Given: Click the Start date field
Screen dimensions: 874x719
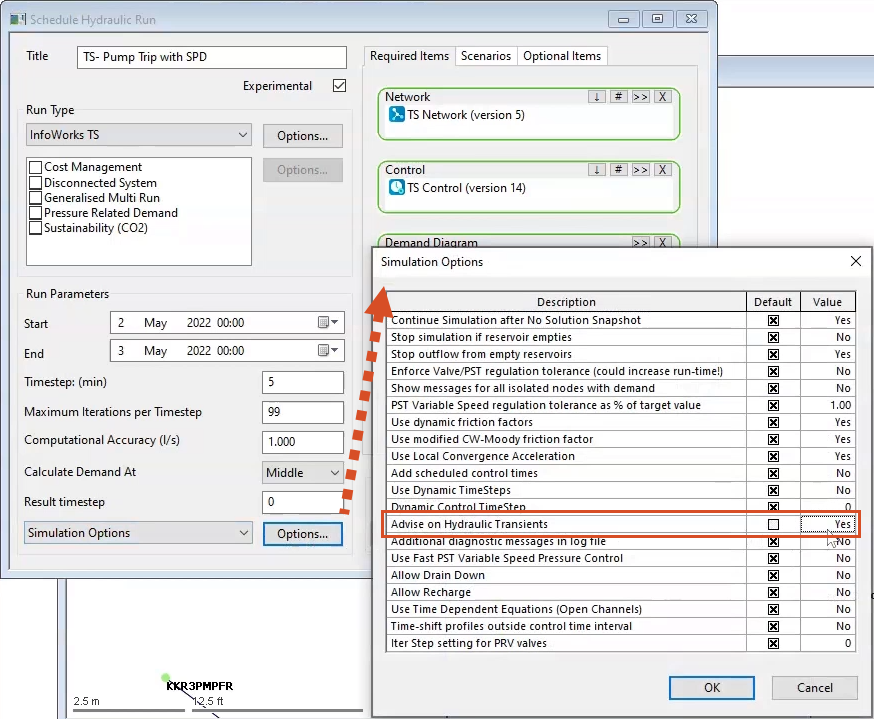Looking at the screenshot, I should [227, 323].
